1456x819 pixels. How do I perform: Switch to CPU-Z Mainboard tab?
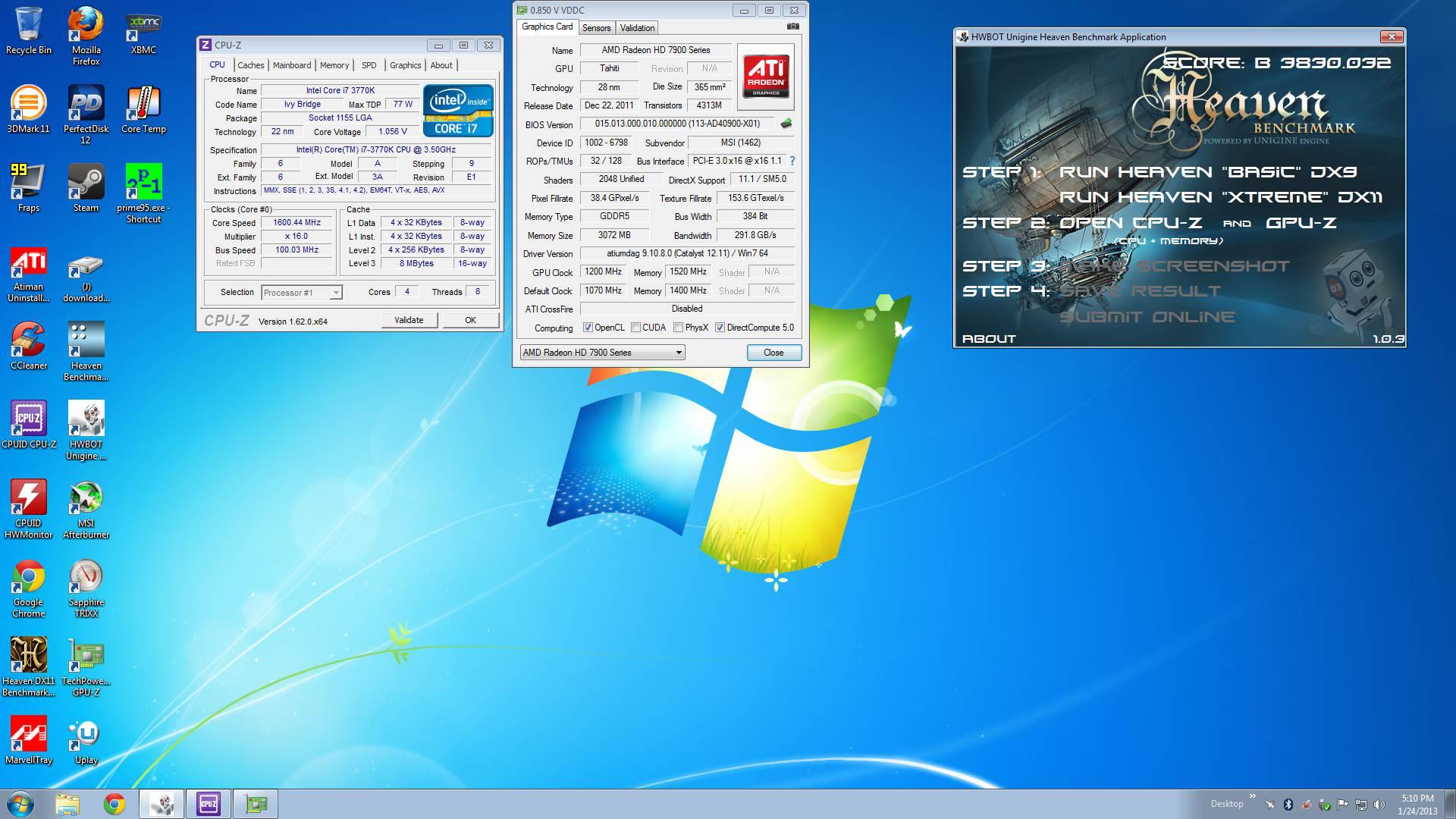tap(292, 65)
